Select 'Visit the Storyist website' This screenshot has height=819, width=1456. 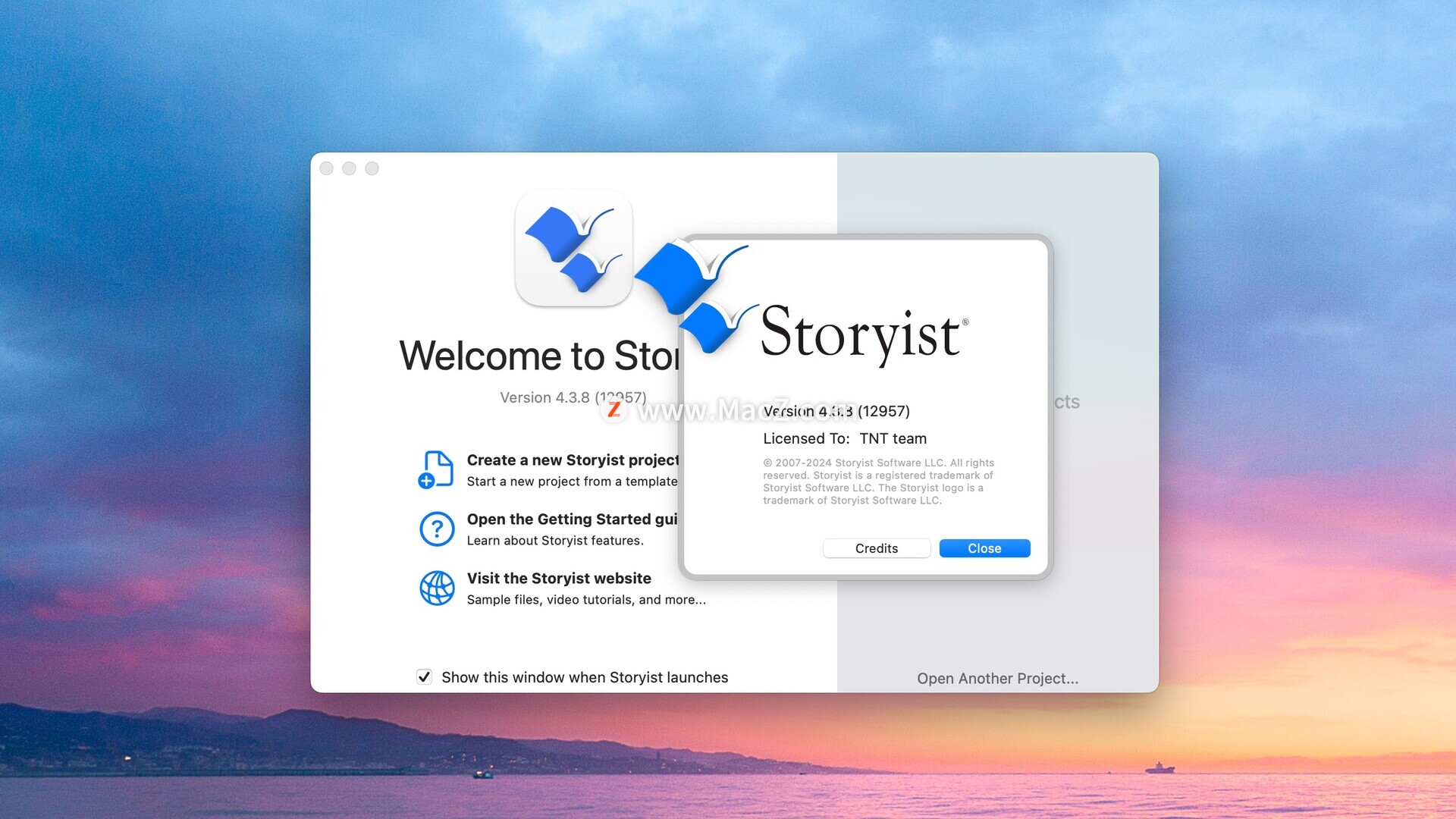pos(559,579)
